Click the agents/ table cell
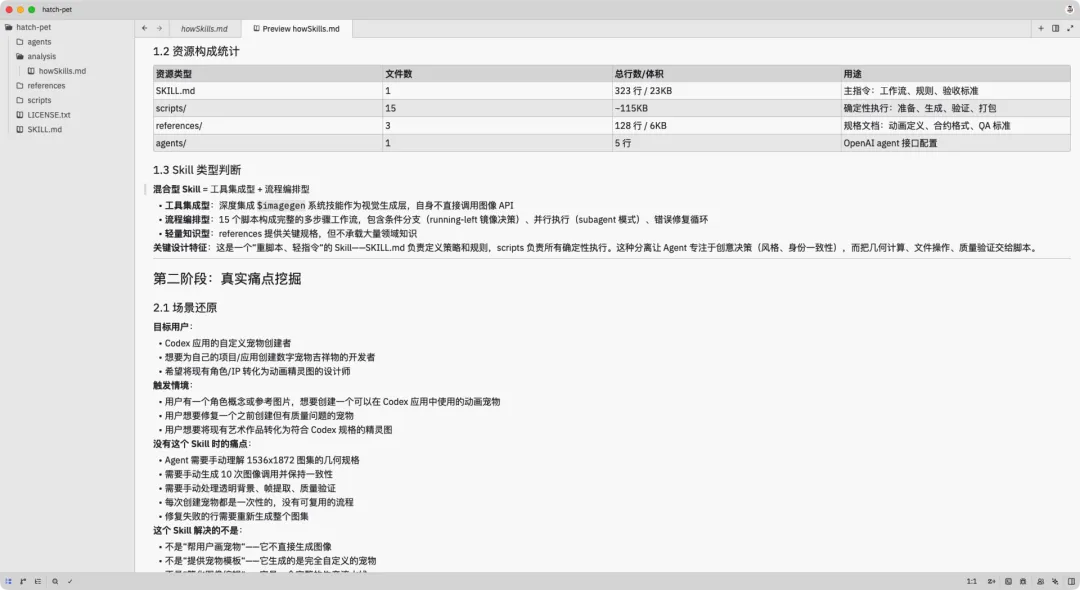The image size is (1080, 590). point(268,143)
